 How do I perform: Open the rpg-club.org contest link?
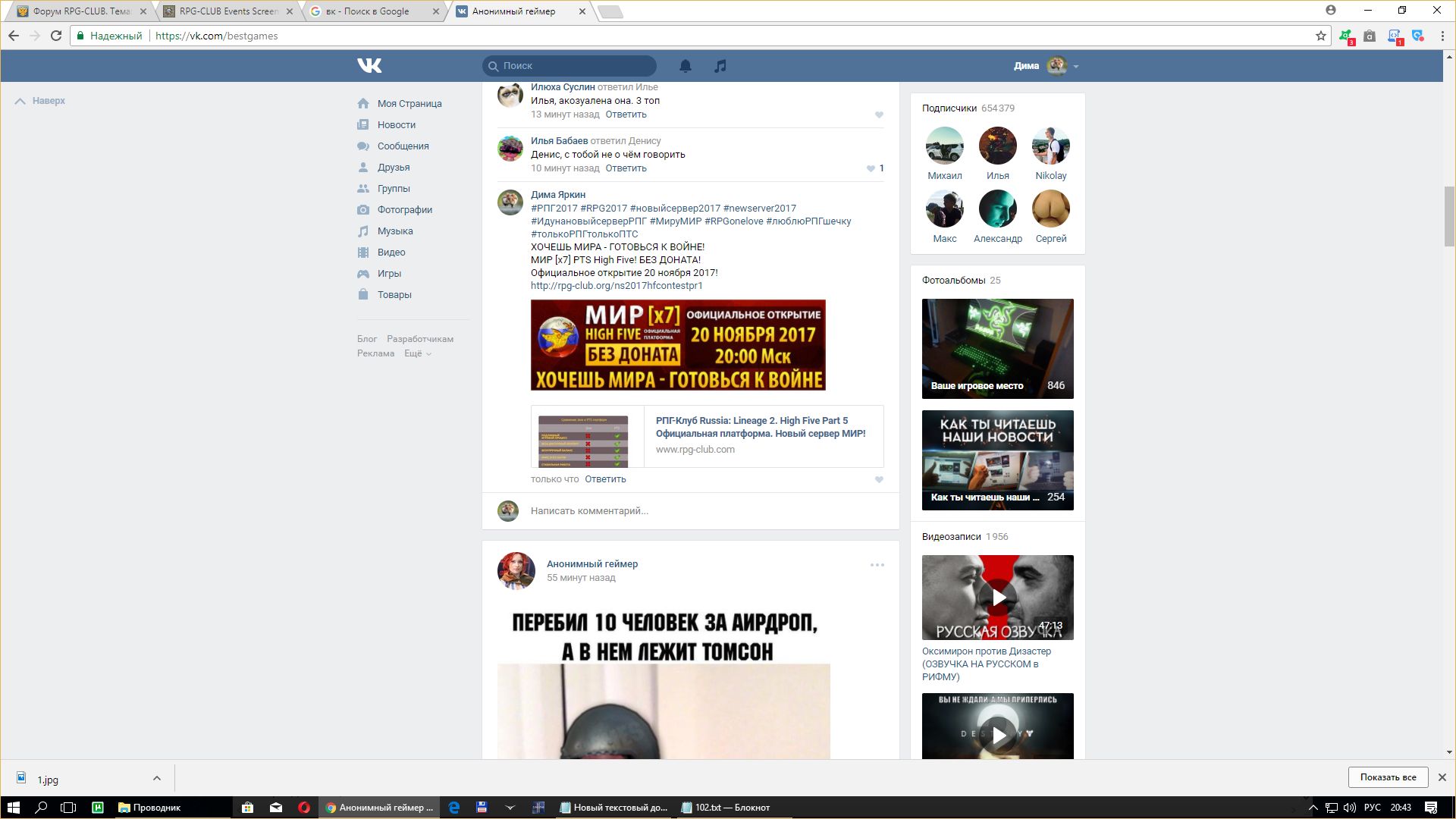616,286
